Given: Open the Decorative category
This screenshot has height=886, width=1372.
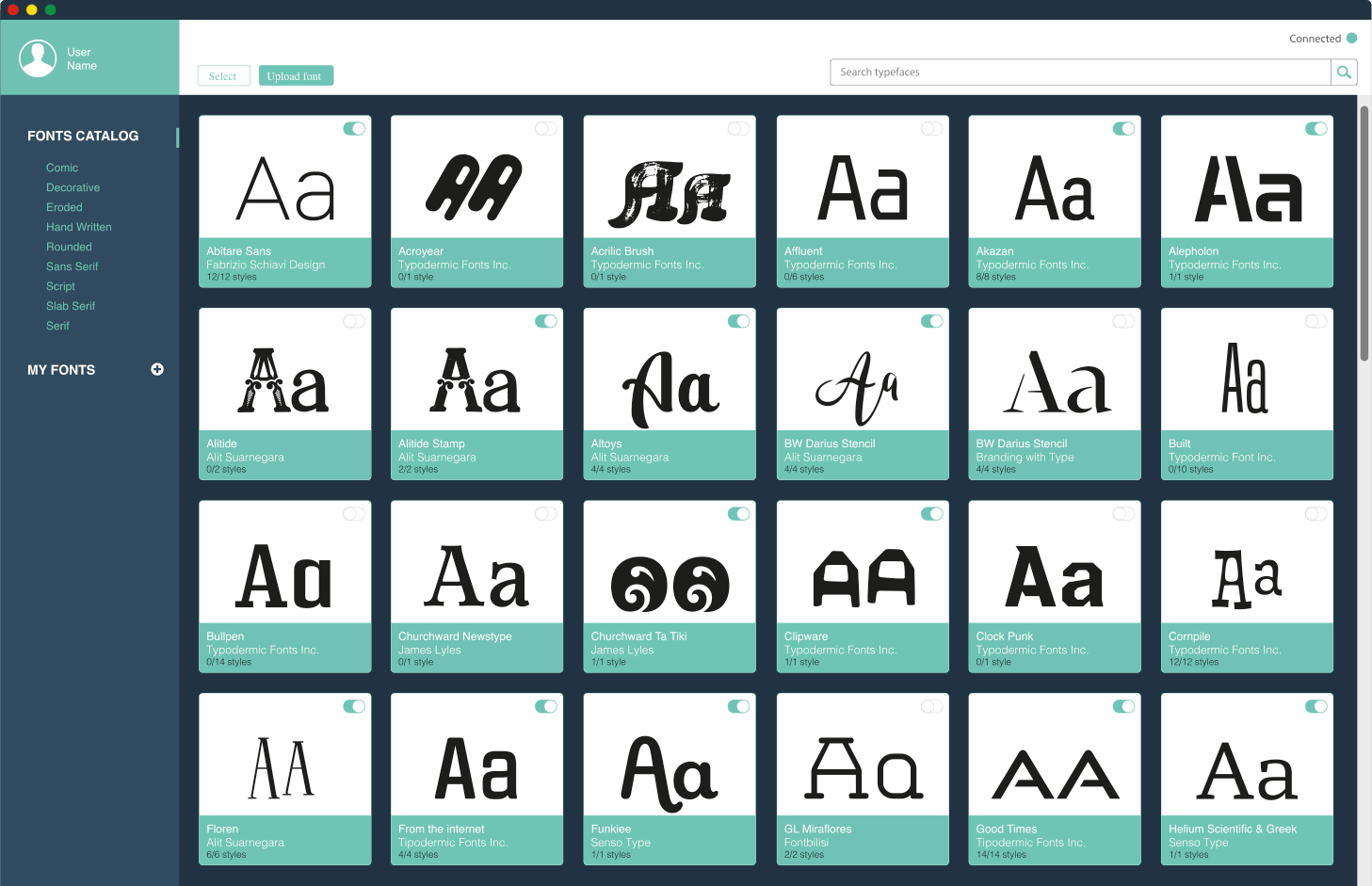Looking at the screenshot, I should pyautogui.click(x=73, y=187).
